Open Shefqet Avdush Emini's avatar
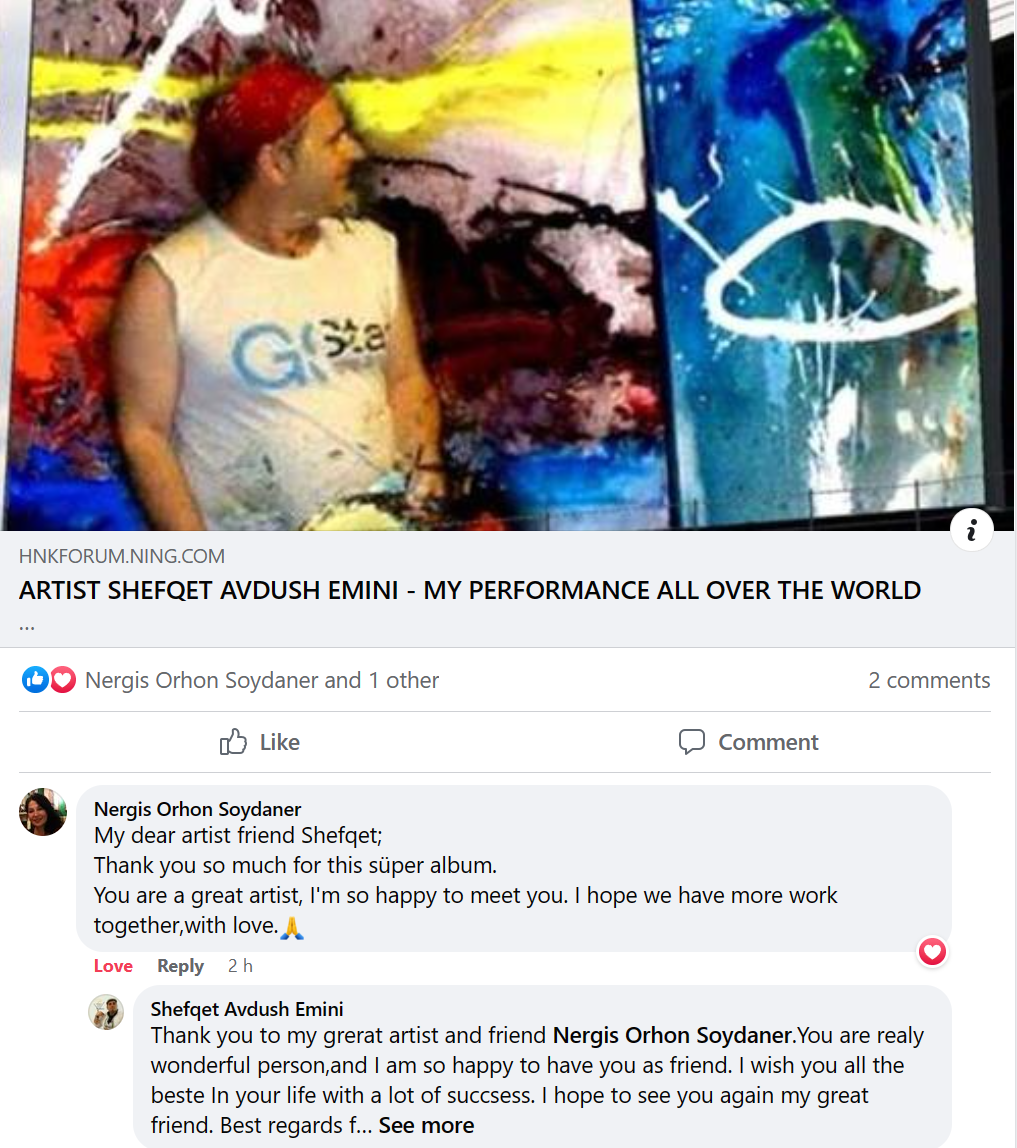 tap(106, 1012)
